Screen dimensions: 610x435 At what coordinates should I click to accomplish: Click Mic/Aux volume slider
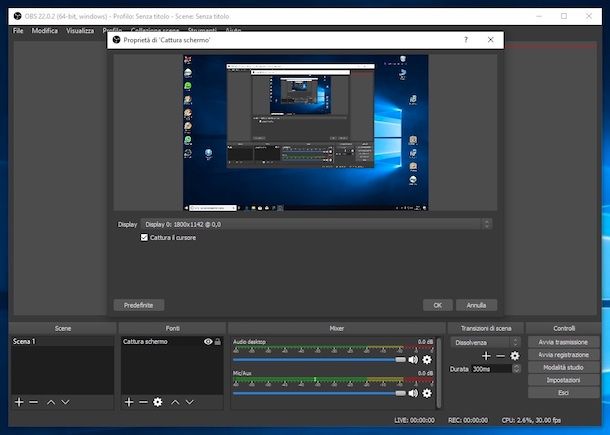(x=319, y=393)
